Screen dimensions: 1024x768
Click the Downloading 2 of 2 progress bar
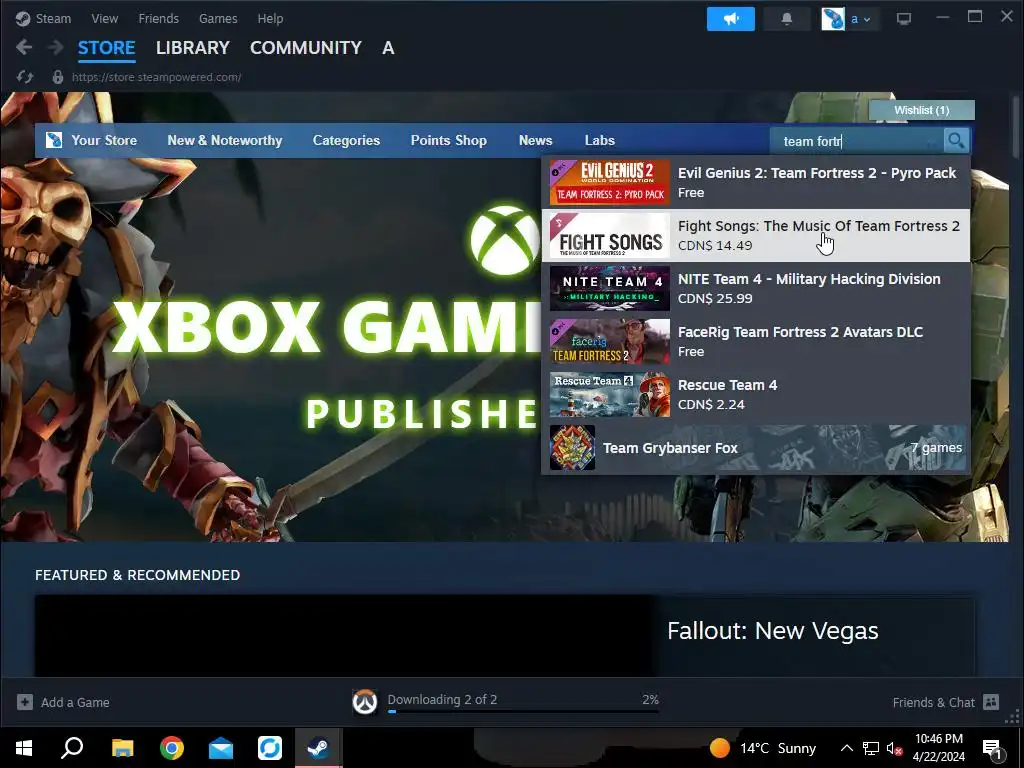[523, 711]
